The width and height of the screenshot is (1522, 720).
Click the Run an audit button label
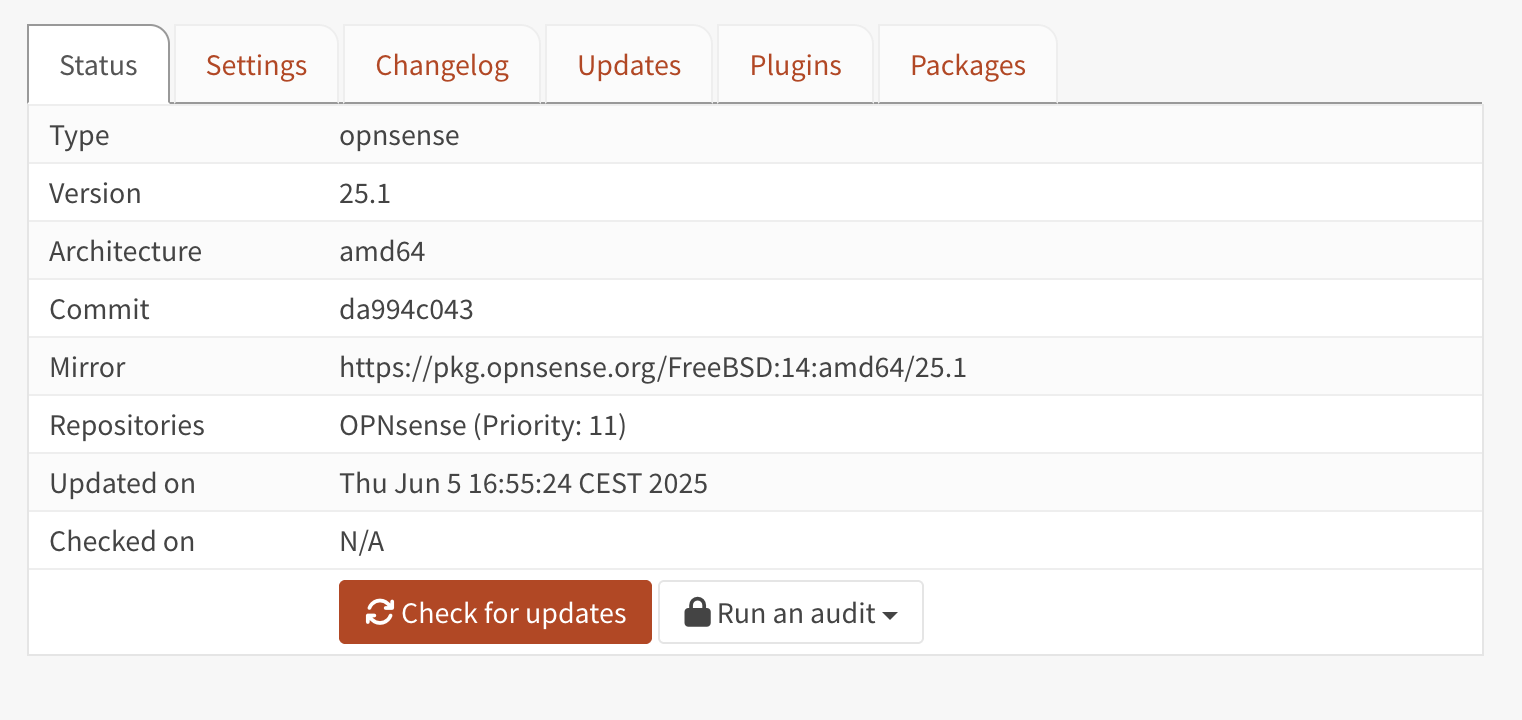(x=796, y=613)
